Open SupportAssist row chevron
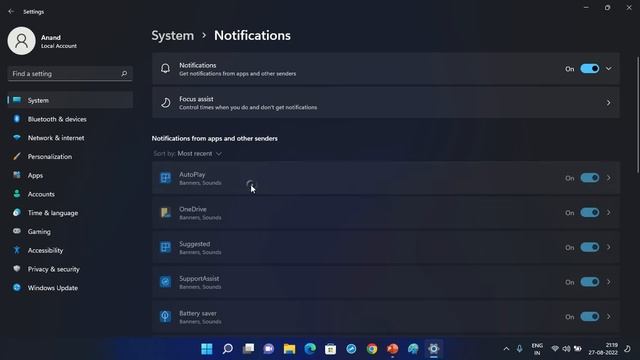Viewport: 640px width, 360px height. pyautogui.click(x=609, y=282)
